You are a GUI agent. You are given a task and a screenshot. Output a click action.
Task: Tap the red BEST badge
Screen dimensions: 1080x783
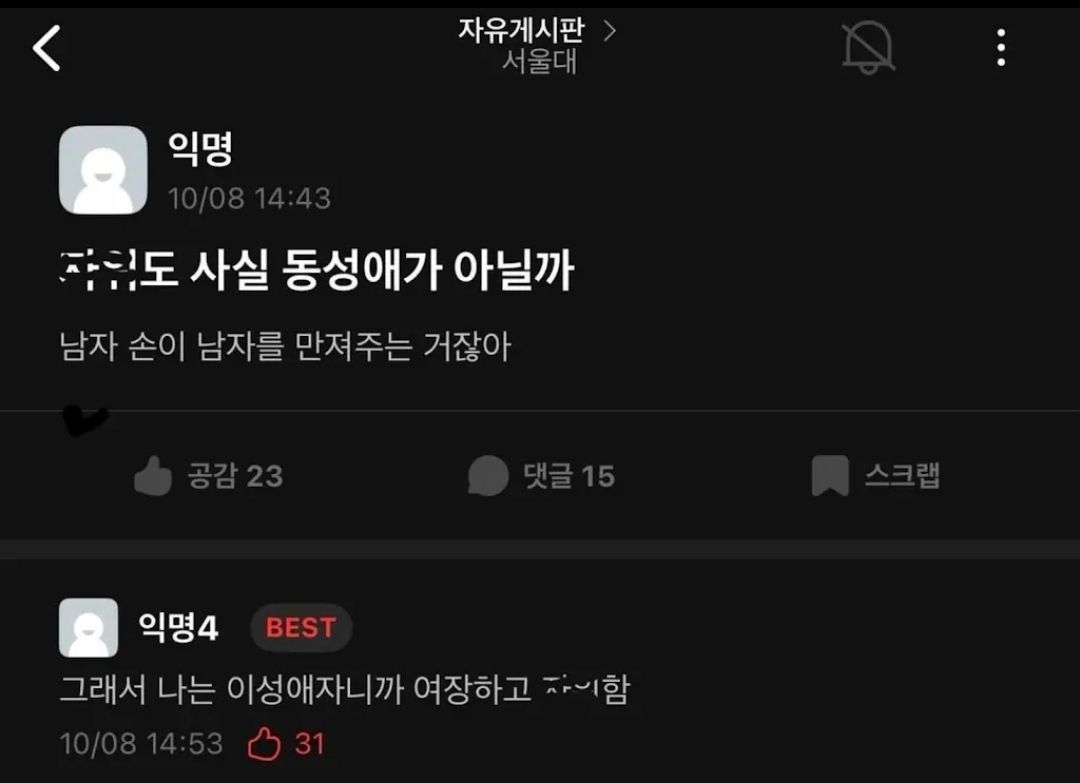301,627
